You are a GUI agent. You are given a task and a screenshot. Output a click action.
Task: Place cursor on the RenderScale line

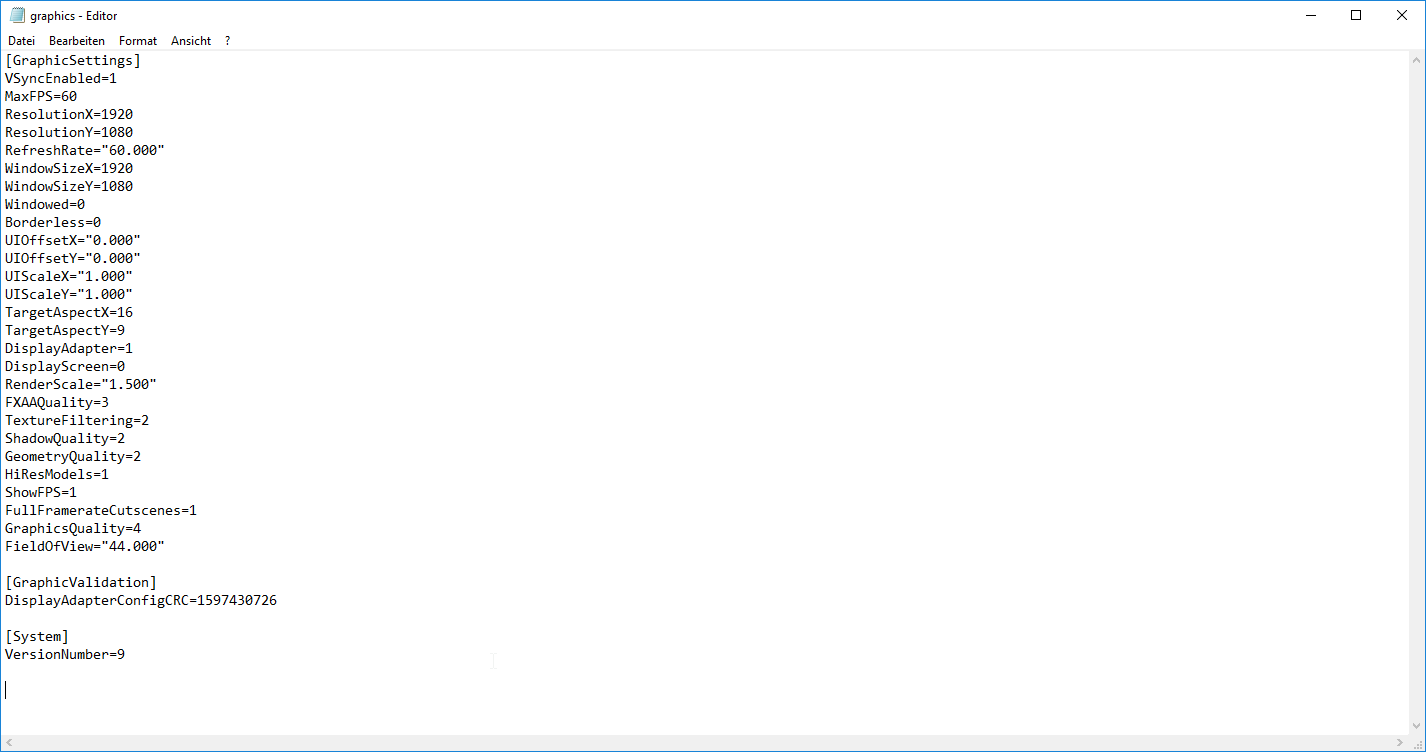(81, 384)
